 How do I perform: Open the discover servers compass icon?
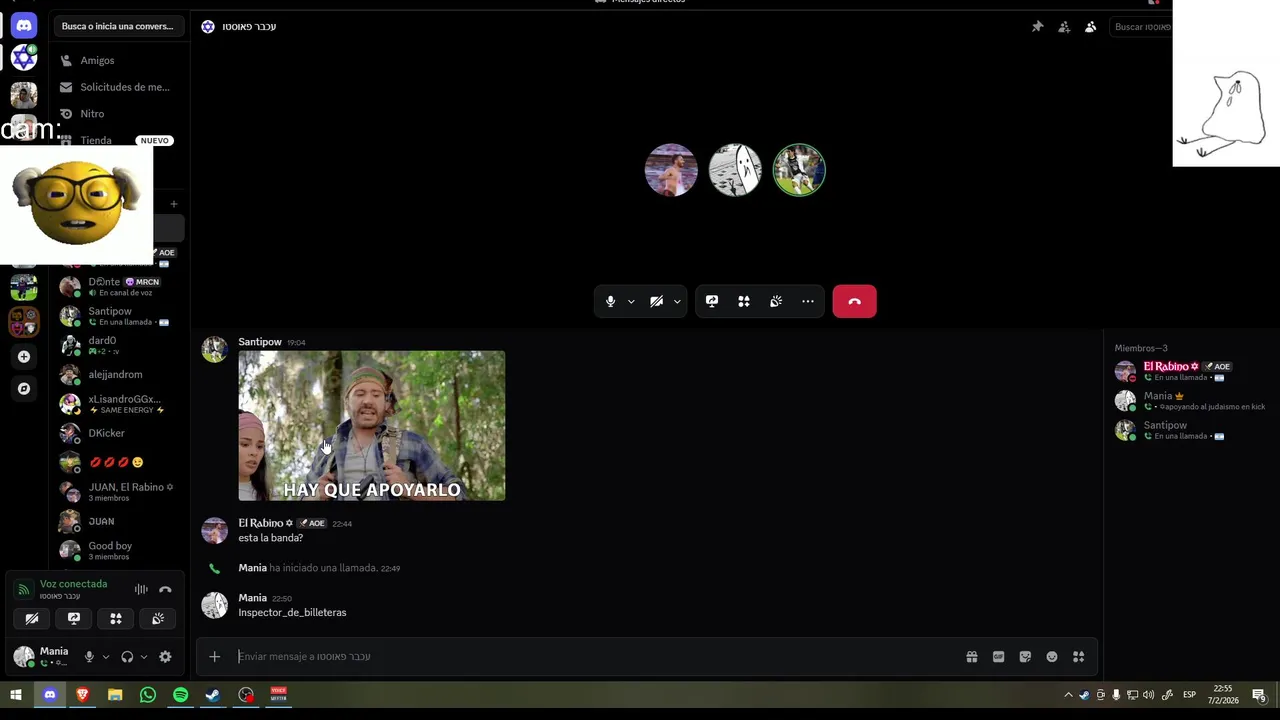tap(24, 389)
